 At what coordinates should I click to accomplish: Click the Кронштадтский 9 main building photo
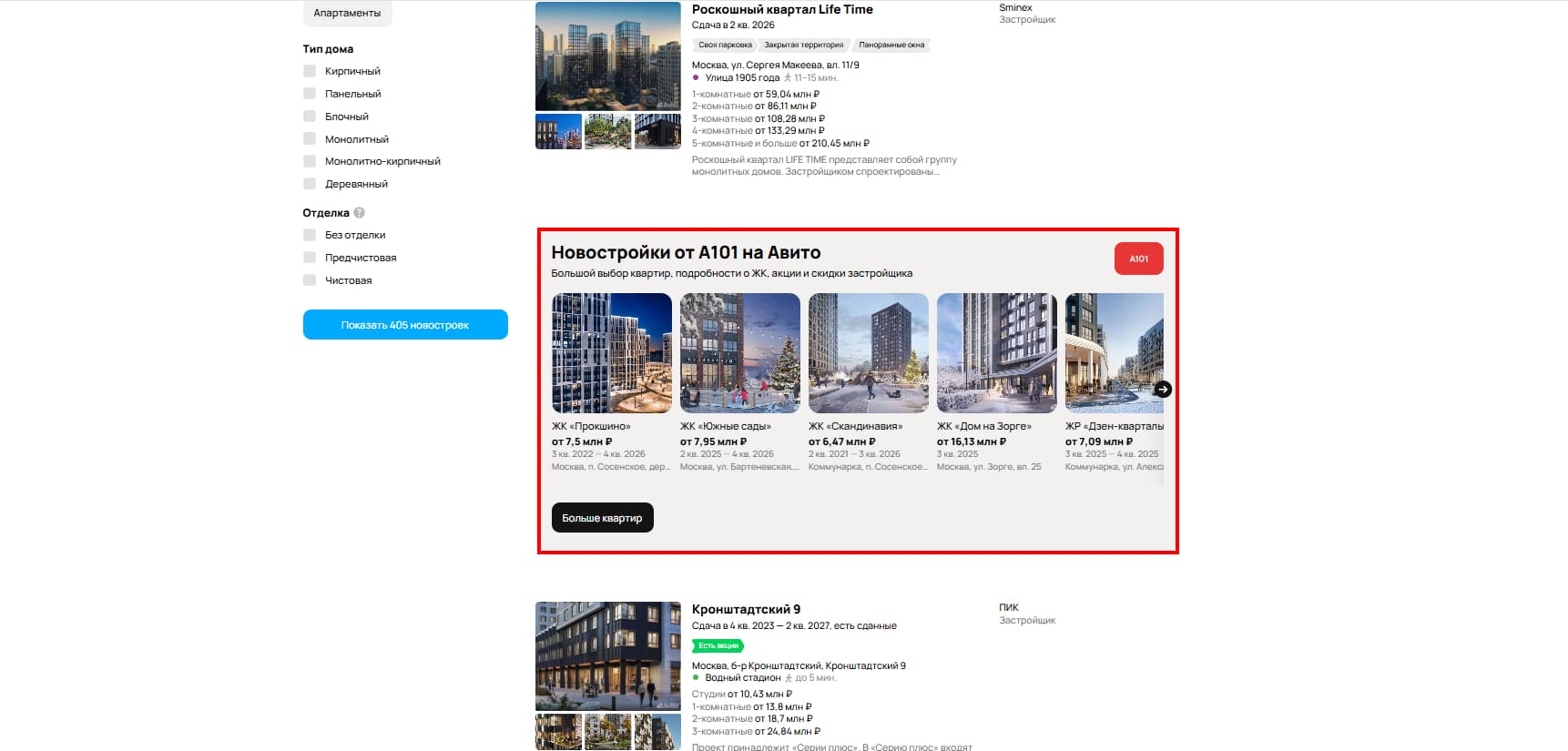click(607, 655)
